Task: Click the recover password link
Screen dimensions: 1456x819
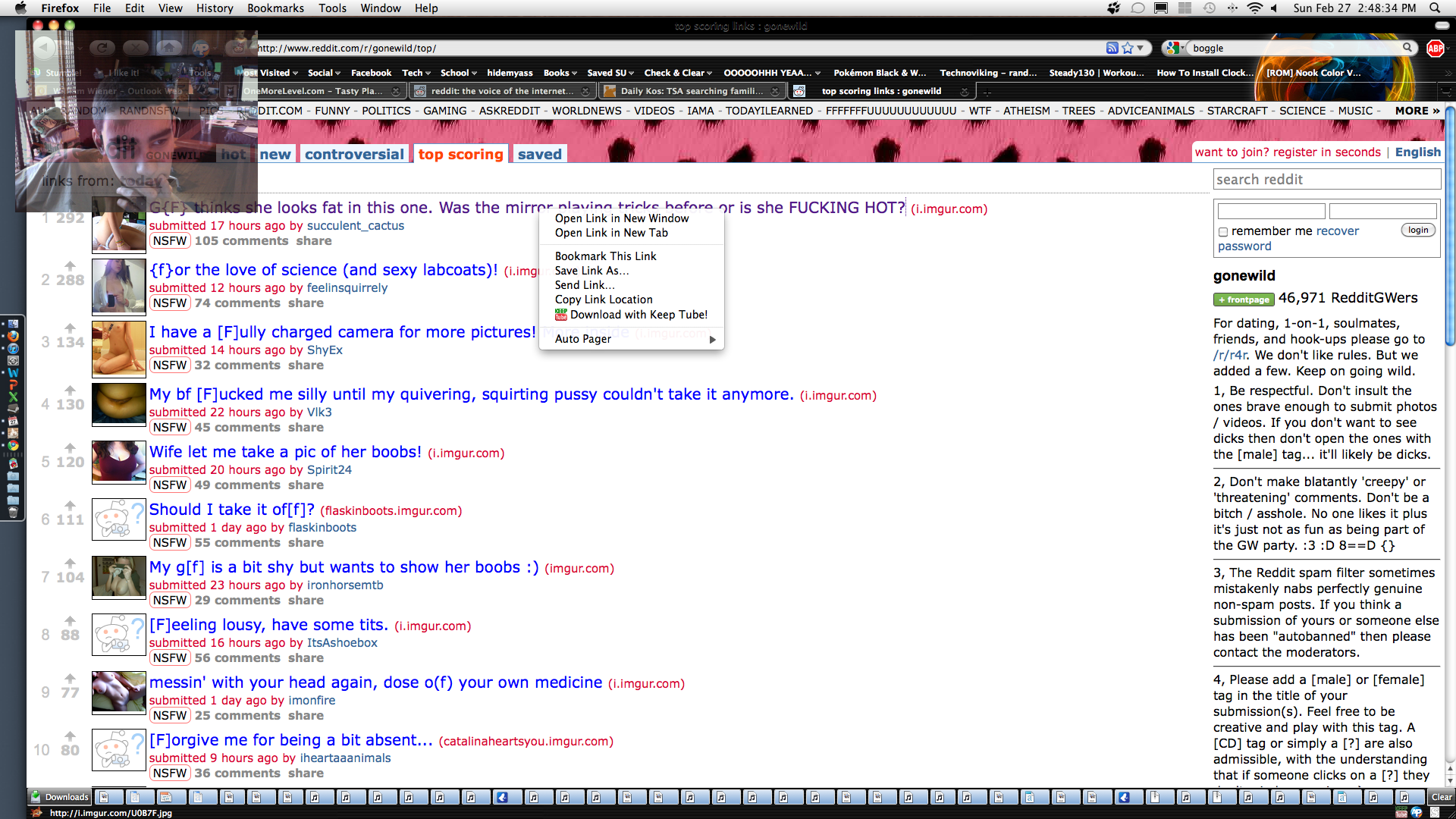Action: pos(1337,231)
